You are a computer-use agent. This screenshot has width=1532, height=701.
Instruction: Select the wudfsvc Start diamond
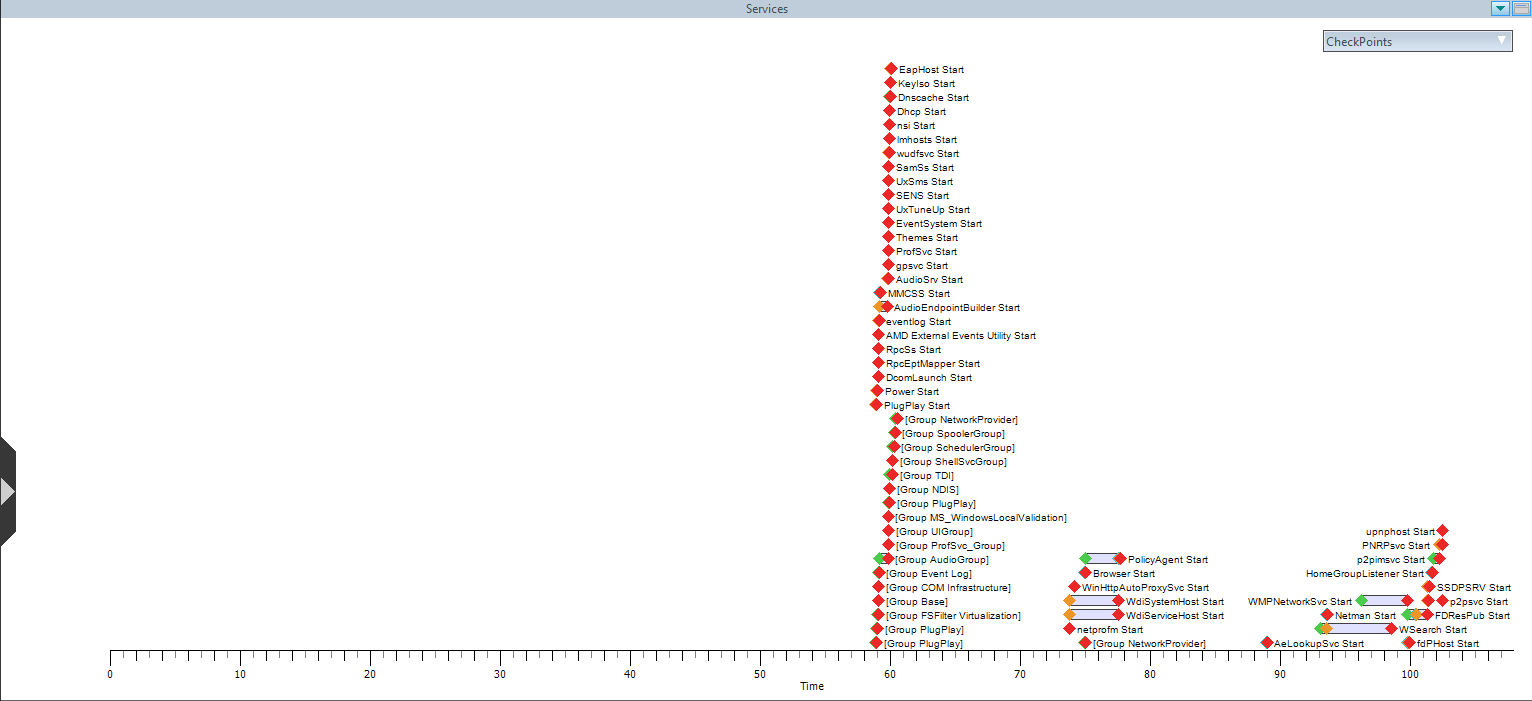point(889,153)
